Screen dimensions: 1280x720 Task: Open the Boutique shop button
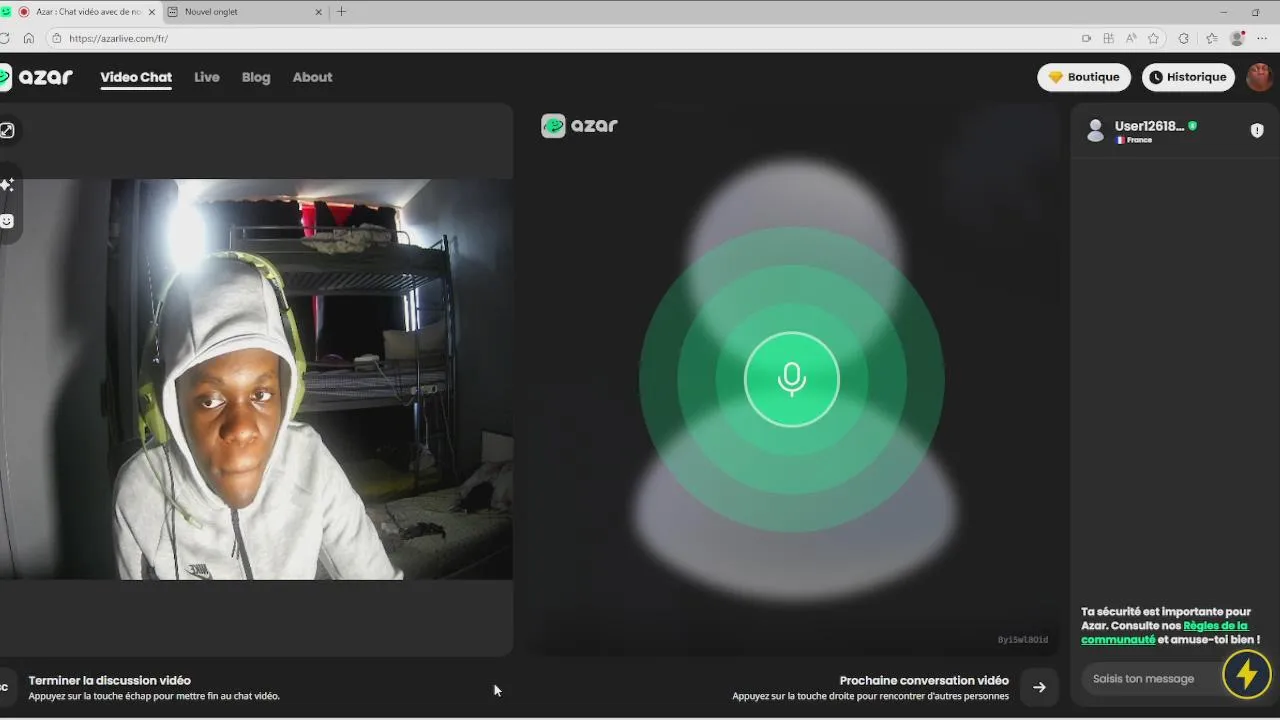tap(1084, 77)
